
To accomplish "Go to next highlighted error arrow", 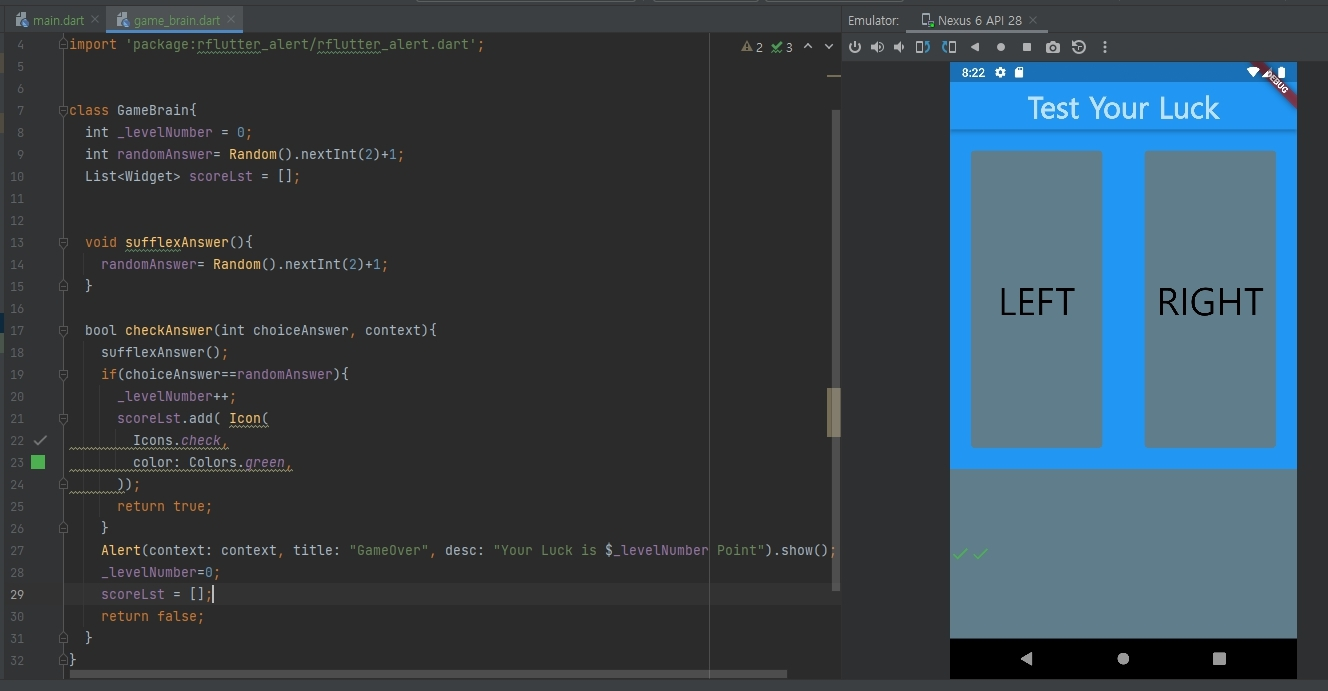I will point(830,47).
